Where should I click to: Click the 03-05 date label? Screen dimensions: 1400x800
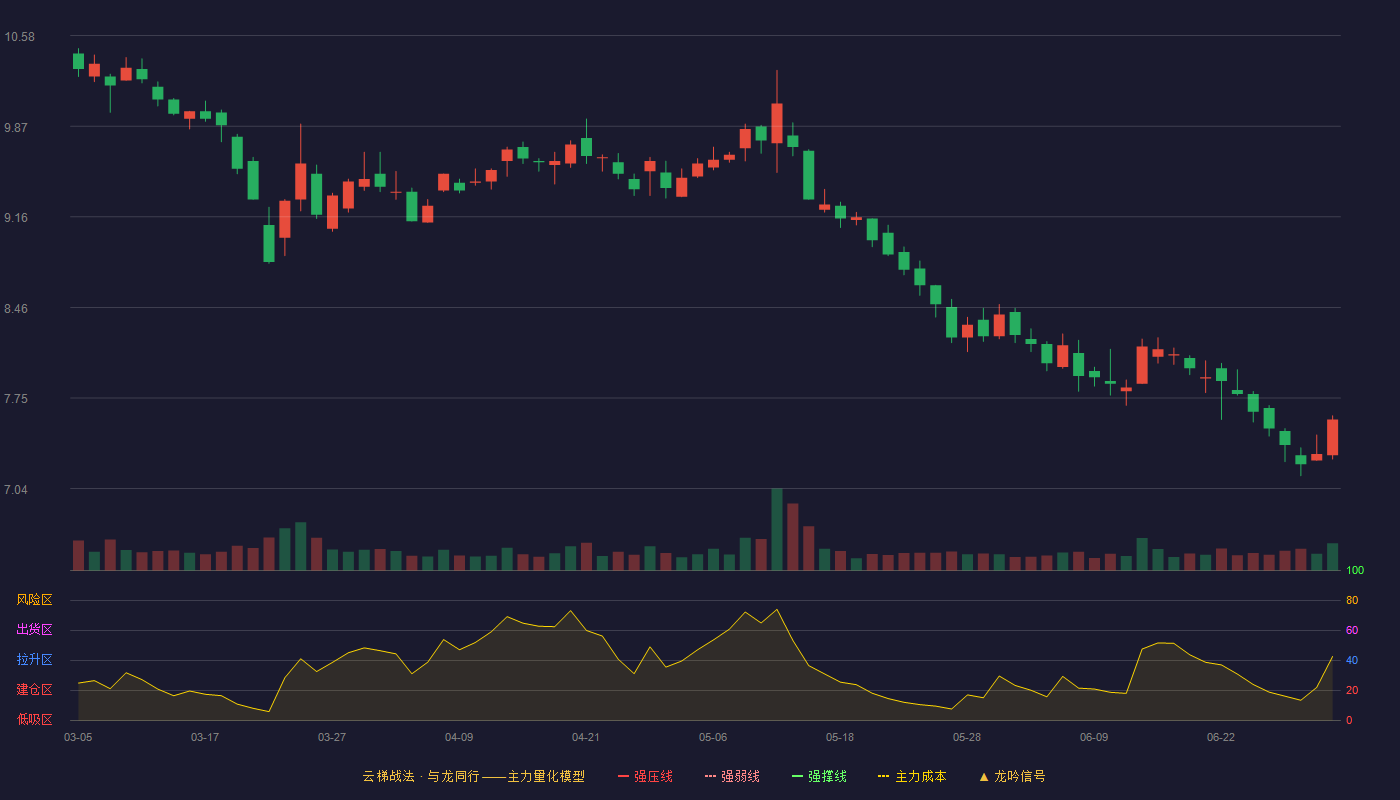pyautogui.click(x=78, y=737)
